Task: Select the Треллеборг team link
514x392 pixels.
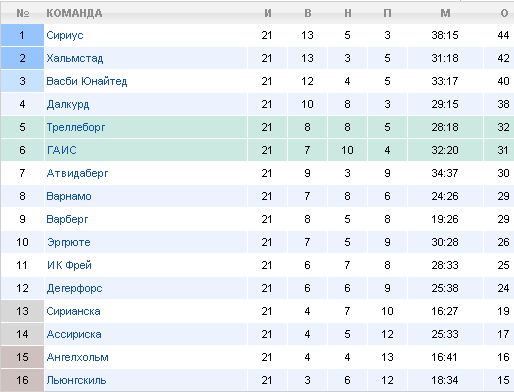Action: point(76,127)
